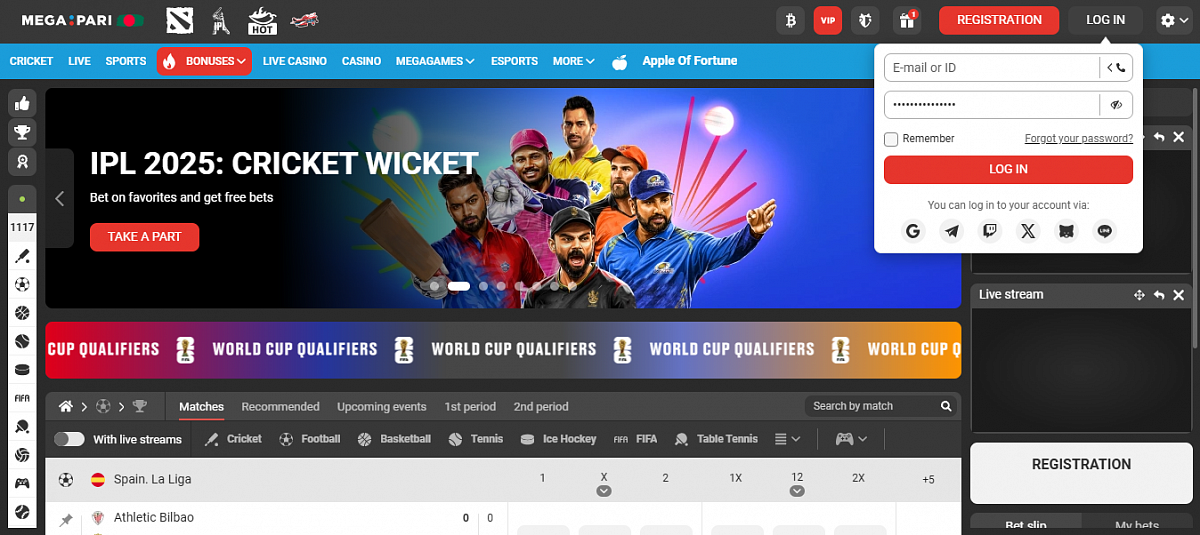Toggle the With live streams switch
Image resolution: width=1200 pixels, height=535 pixels.
(69, 439)
